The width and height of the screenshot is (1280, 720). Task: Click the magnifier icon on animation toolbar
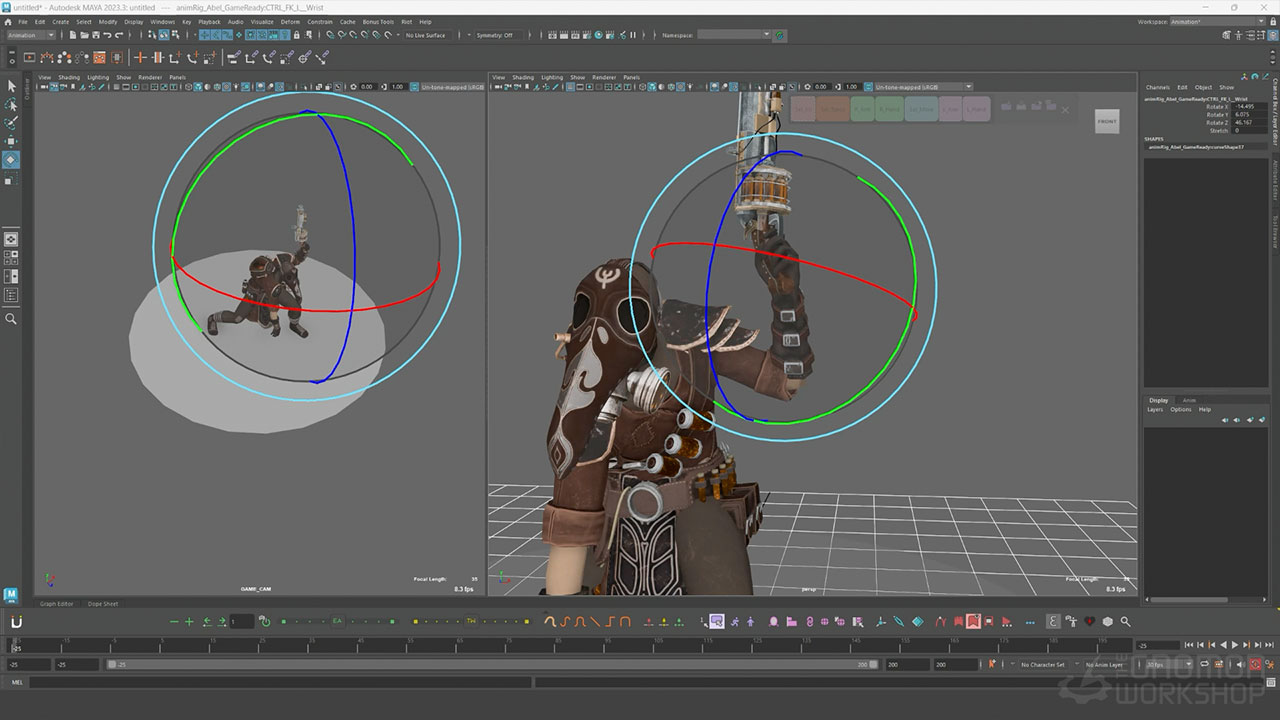1125,622
